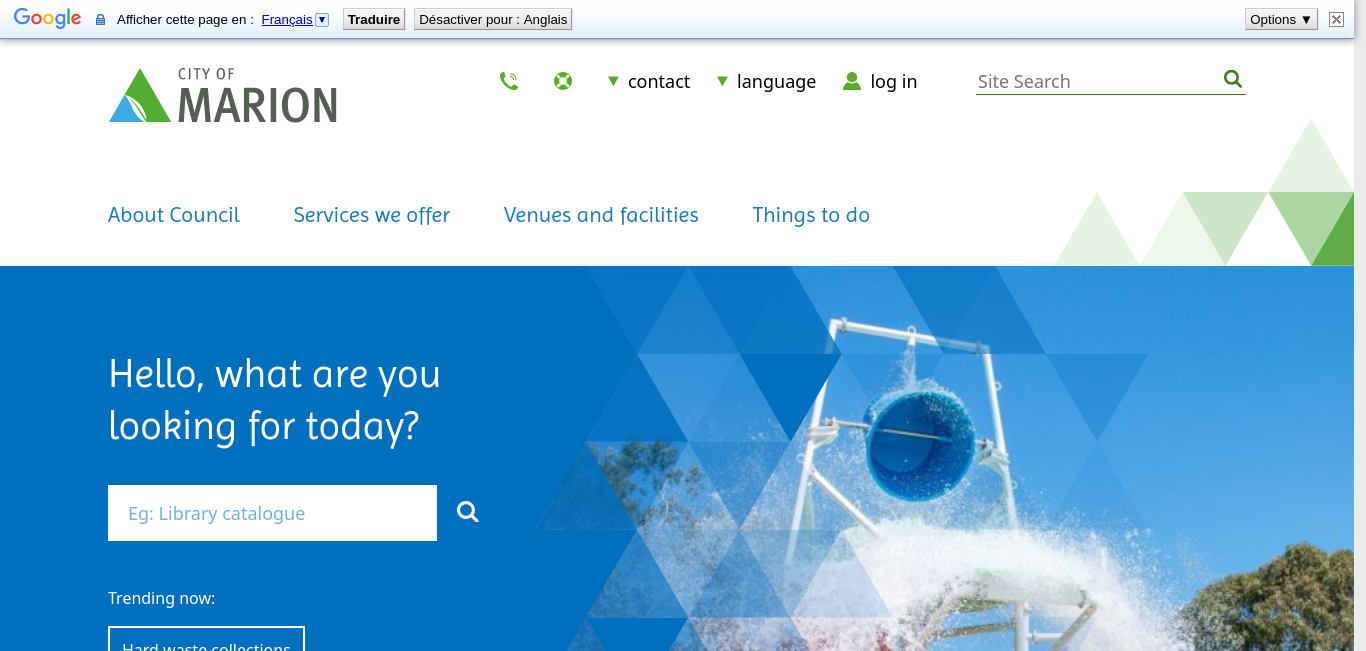Viewport: 1366px width, 651px height.
Task: Open the Services we offer menu
Action: point(372,215)
